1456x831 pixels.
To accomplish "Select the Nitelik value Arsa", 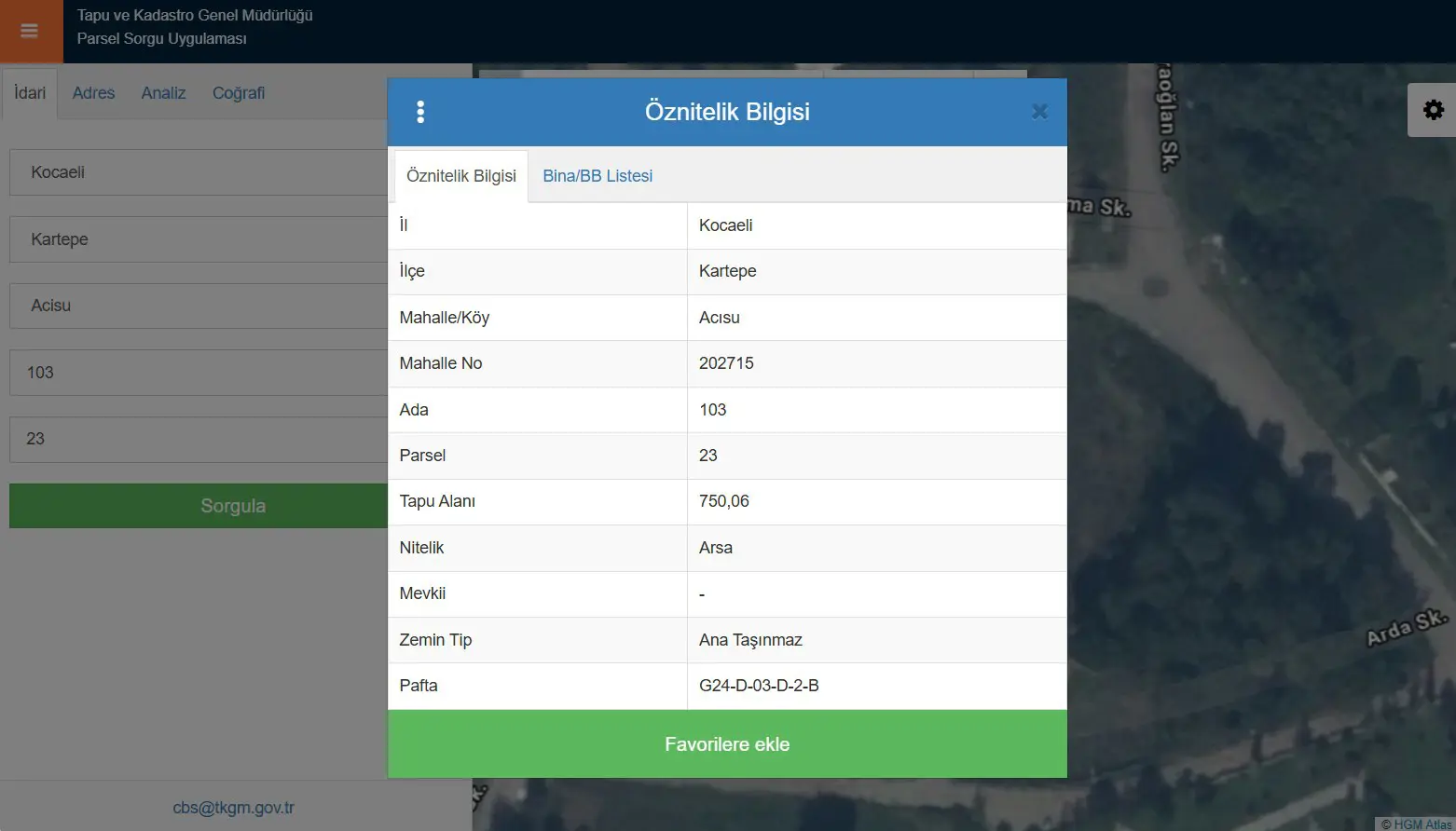I will click(x=716, y=548).
